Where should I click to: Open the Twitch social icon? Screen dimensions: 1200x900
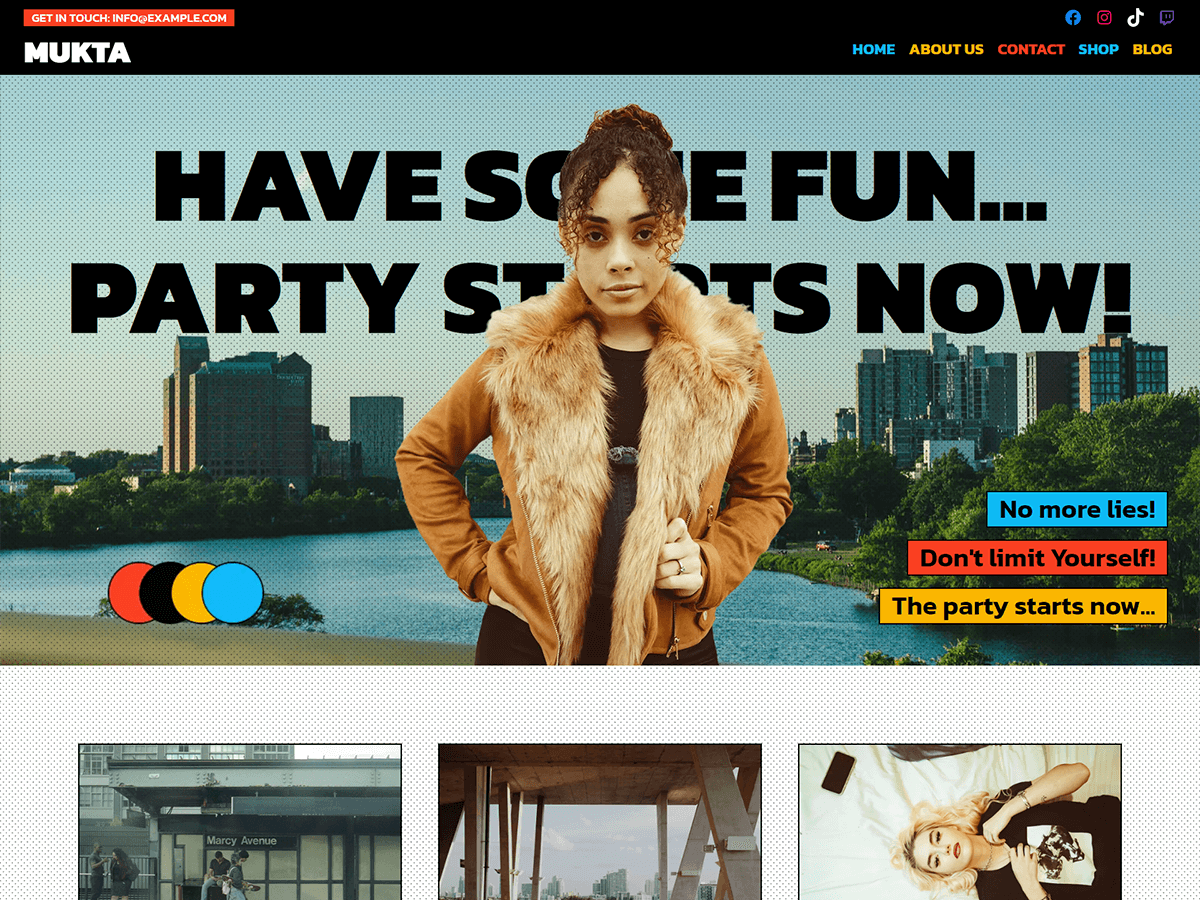[1167, 17]
